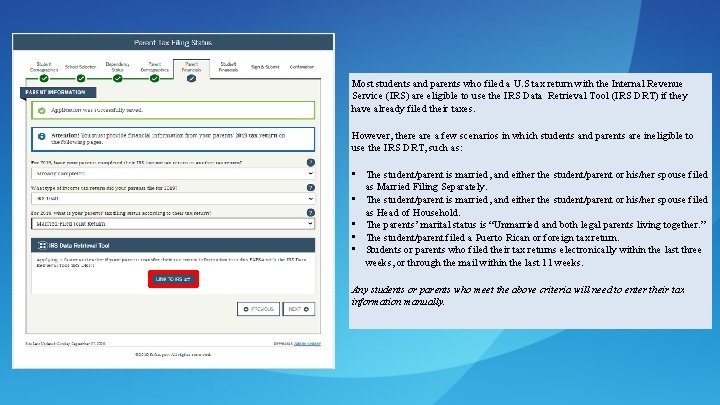Expand the tax filing status dropdown
This screenshot has width=720, height=405.
click(173, 224)
